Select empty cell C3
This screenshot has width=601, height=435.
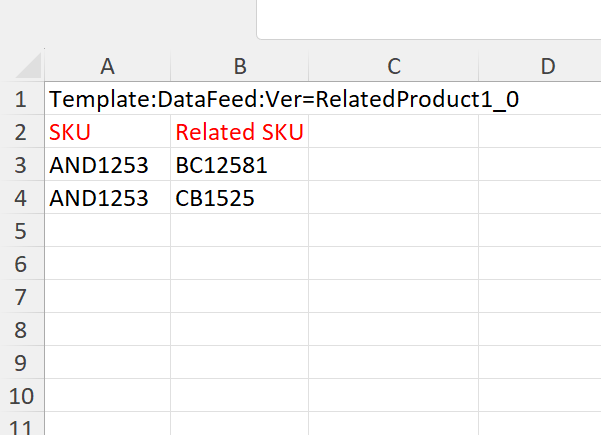click(394, 164)
